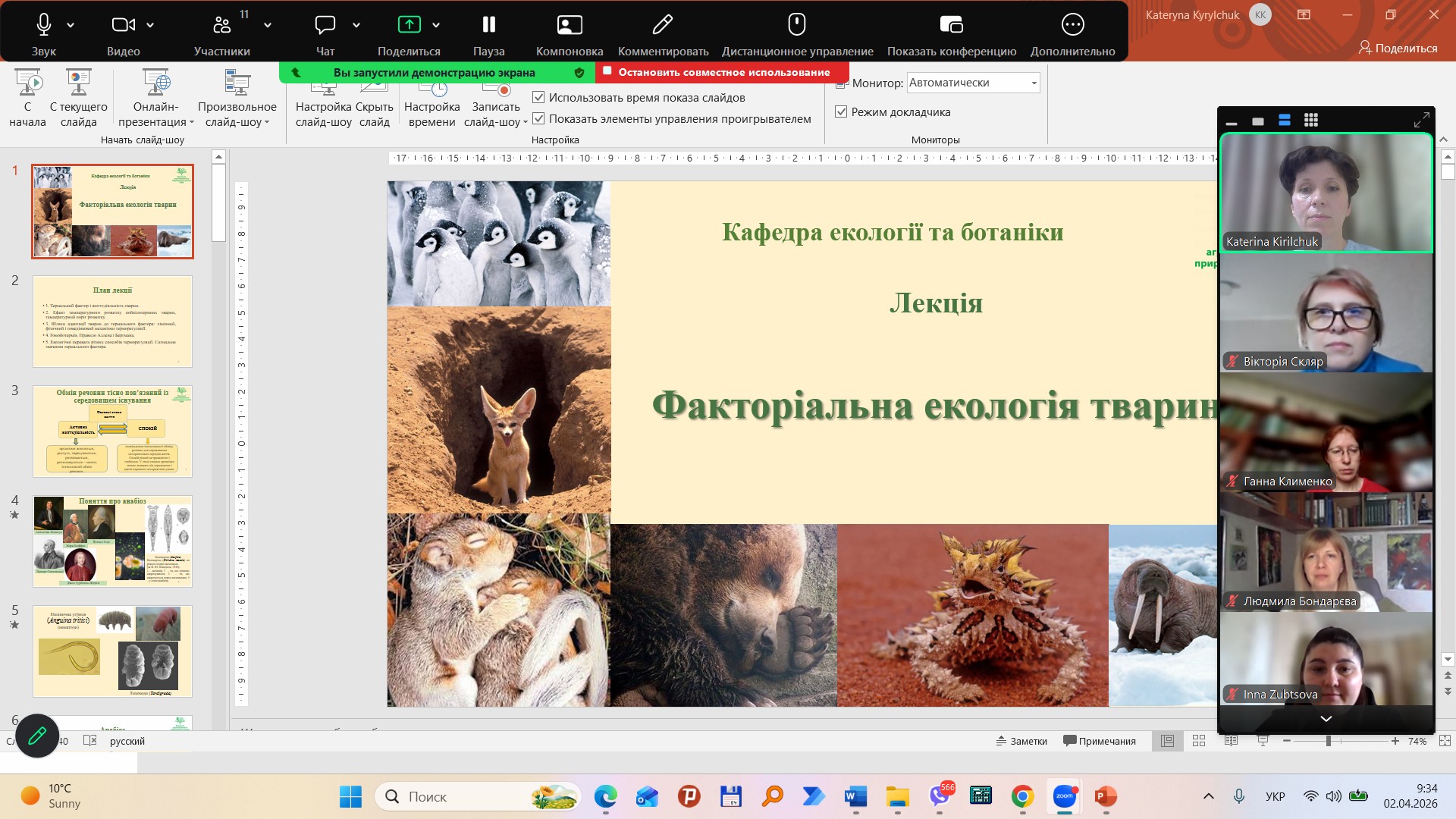
Task: Click the zoom slider in status bar
Action: pos(1329,741)
